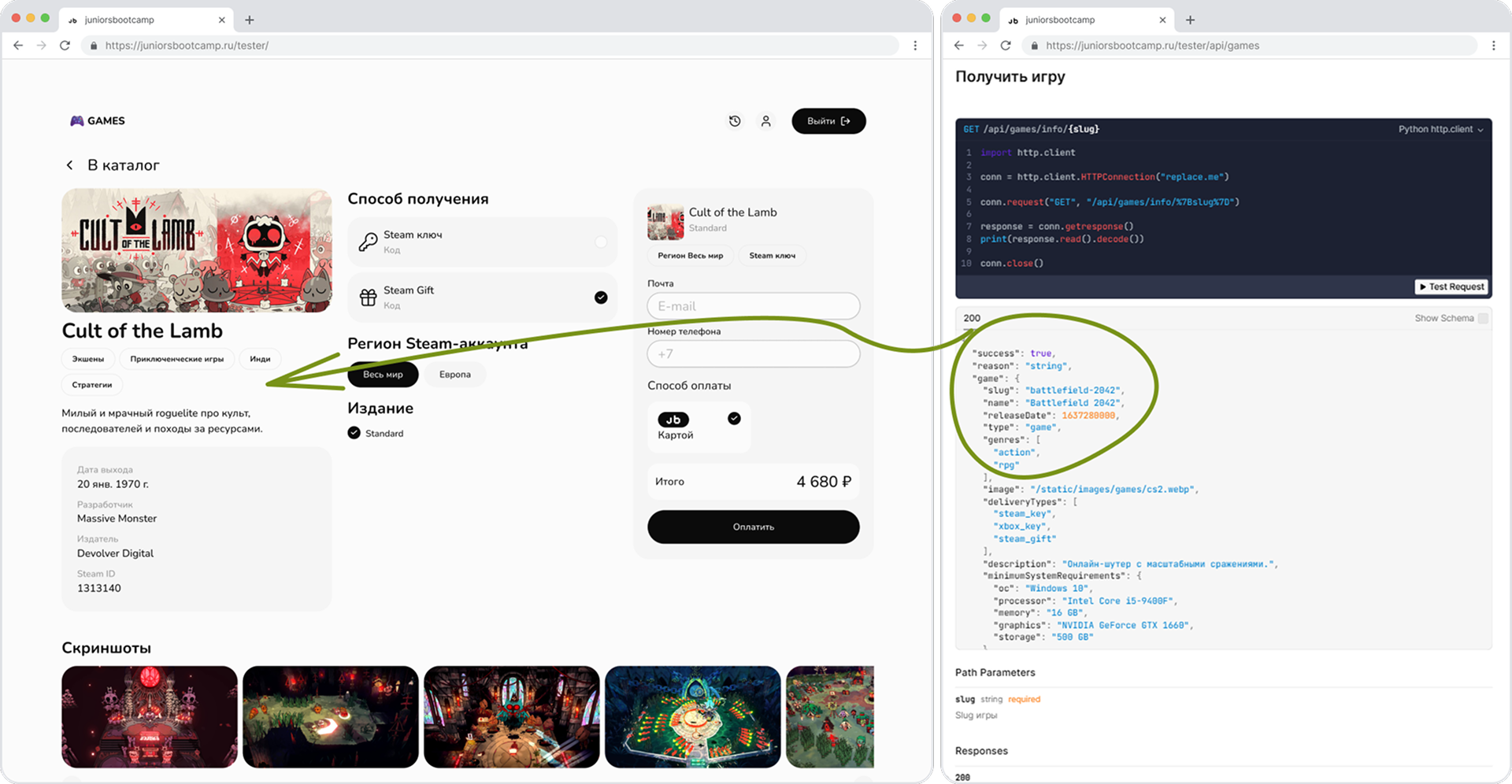1512x784 pixels.
Task: Reload the right API docs page
Action: coord(1006,46)
